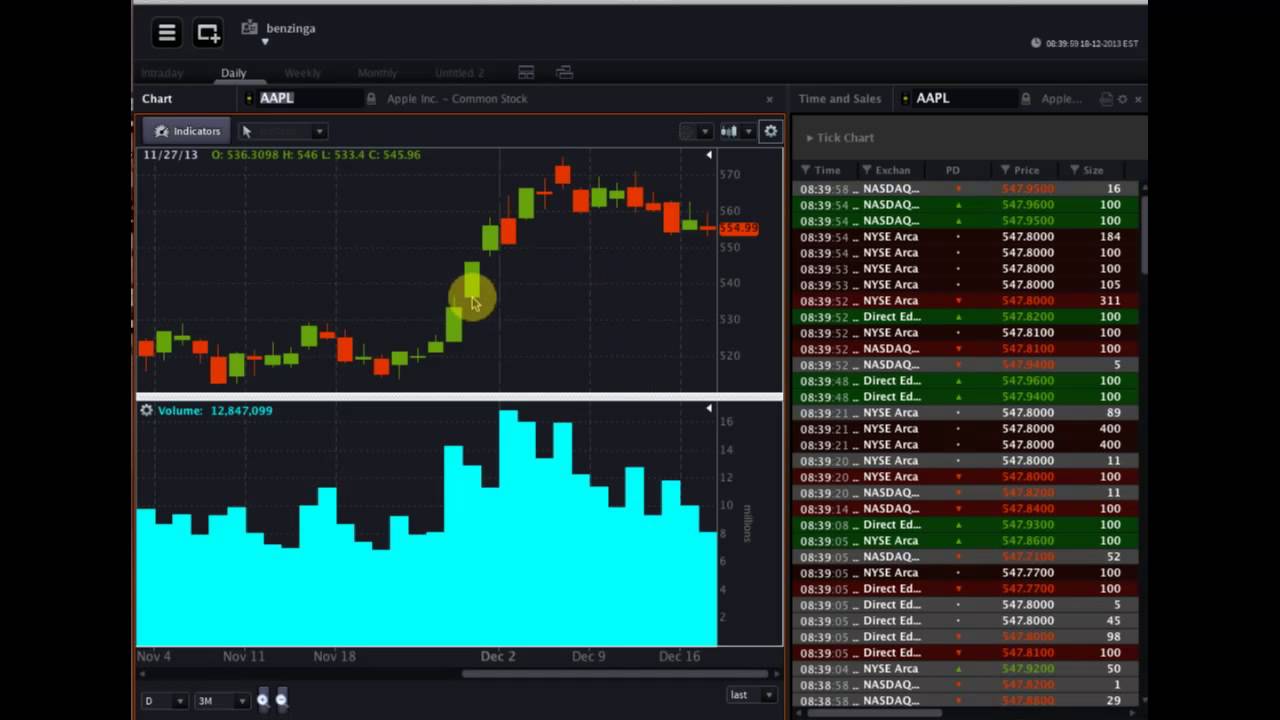Viewport: 1280px width, 720px height.
Task: Click the 554.99 current price marker
Action: [738, 229]
